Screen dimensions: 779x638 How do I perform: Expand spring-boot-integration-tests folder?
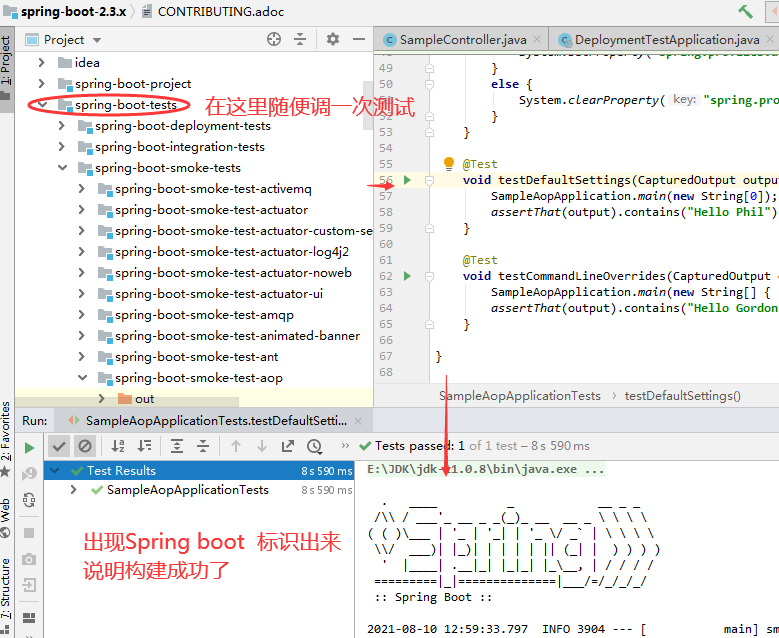(x=62, y=147)
